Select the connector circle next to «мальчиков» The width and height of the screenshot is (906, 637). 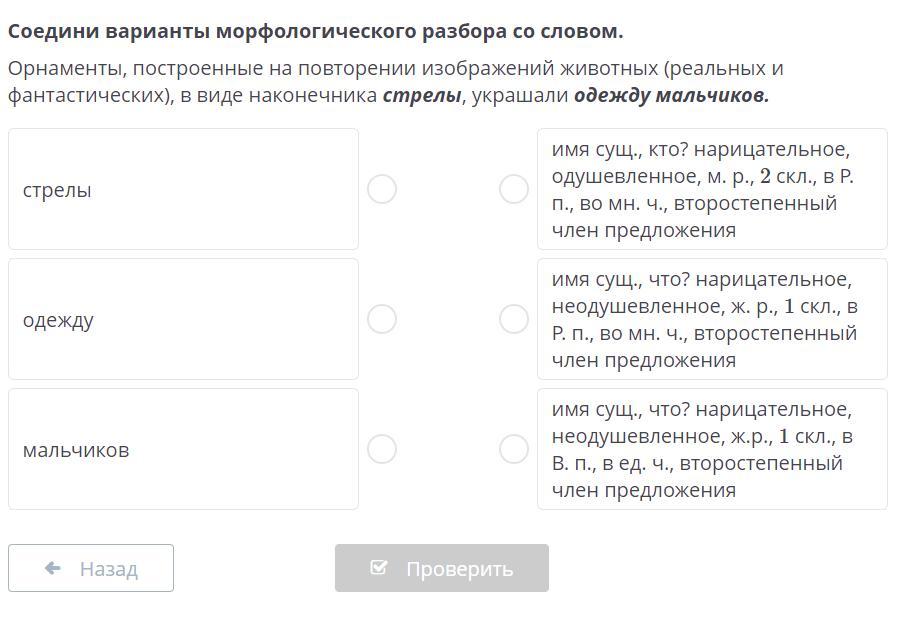click(382, 449)
